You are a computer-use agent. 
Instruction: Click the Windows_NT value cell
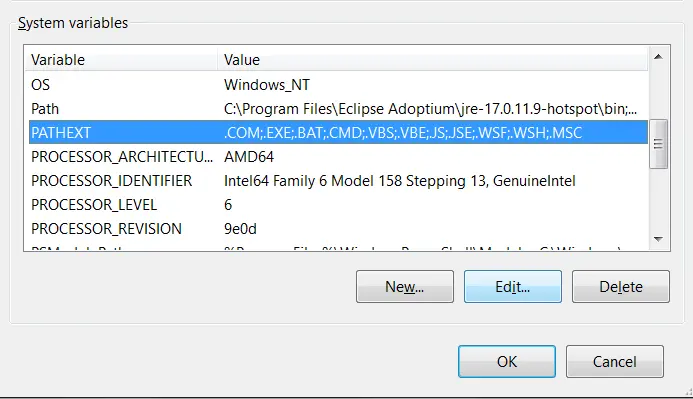[x=267, y=84]
